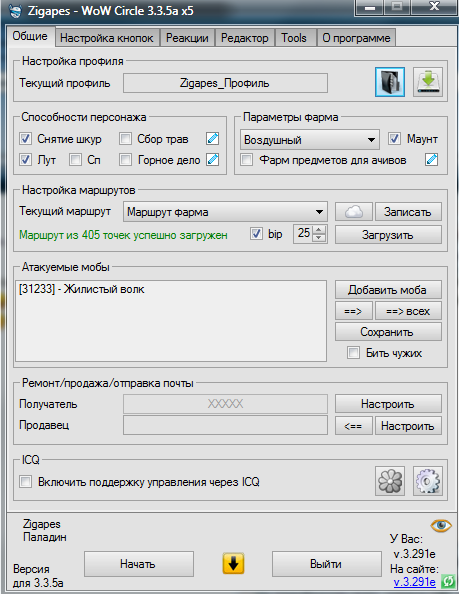Click the Загрузить route button
Image resolution: width=459 pixels, height=594 pixels.
click(x=388, y=234)
